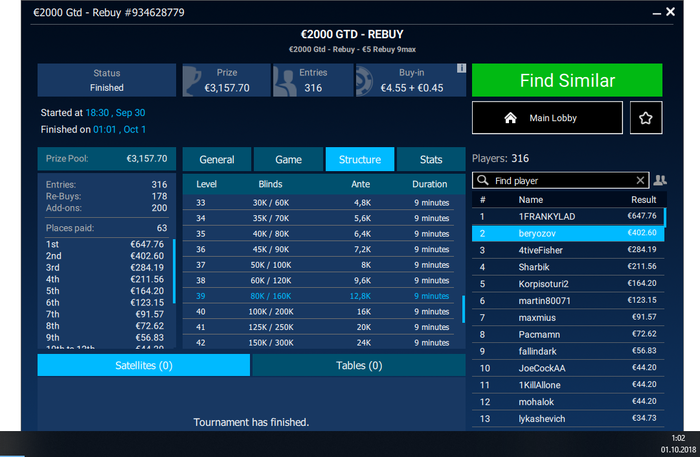Viewport: 700px width, 457px height.
Task: Select player 1KillAllone row
Action: pyautogui.click(x=568, y=385)
